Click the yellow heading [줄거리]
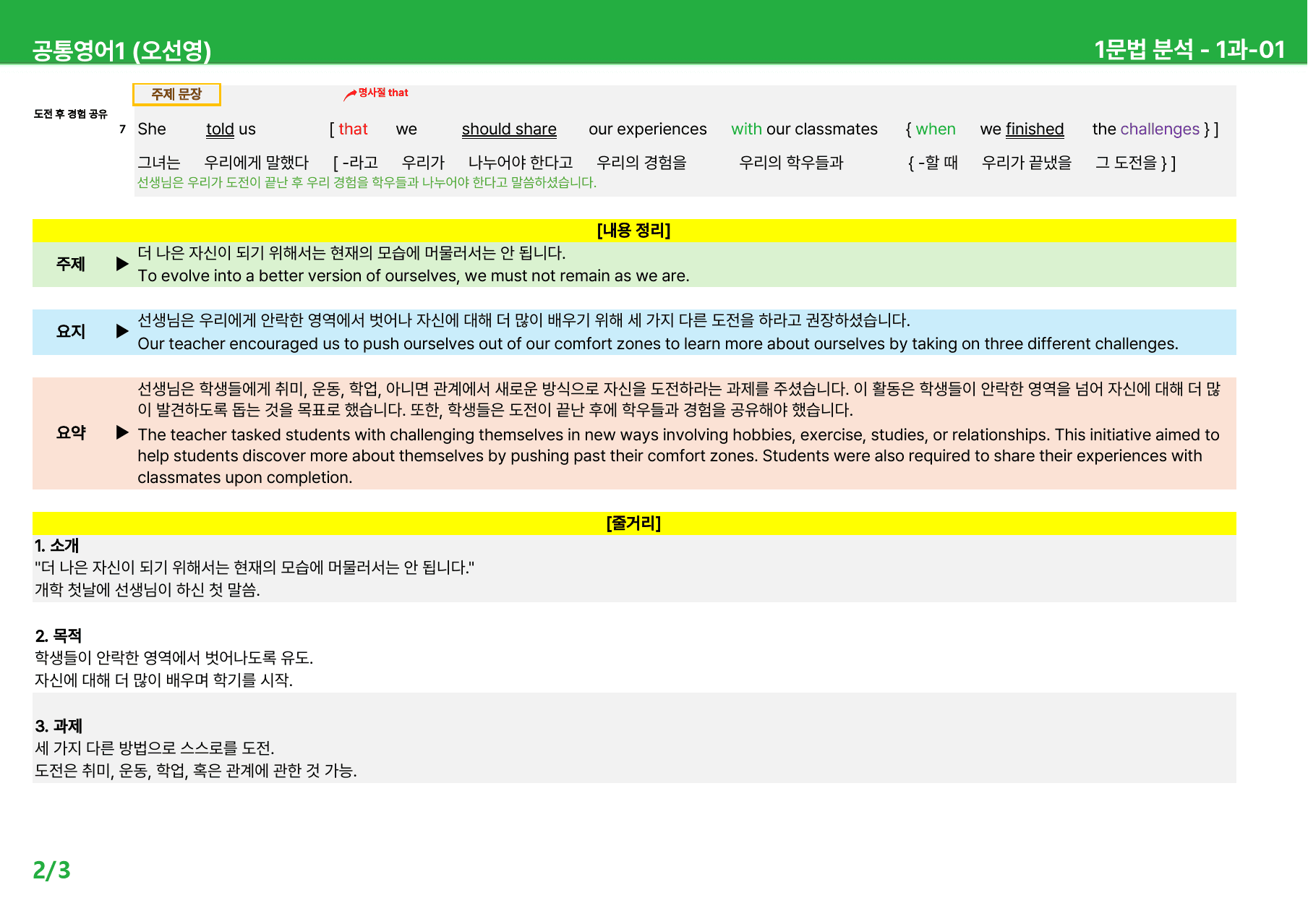Image resolution: width=1308 pixels, height=924 pixels. (x=633, y=523)
